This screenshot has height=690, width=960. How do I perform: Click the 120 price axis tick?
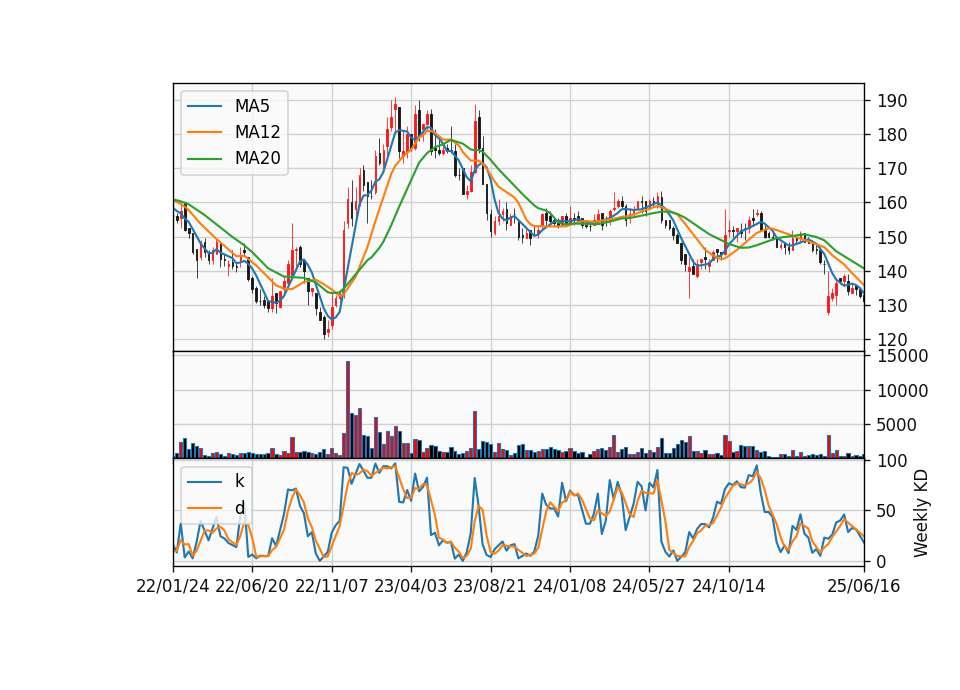[x=892, y=340]
